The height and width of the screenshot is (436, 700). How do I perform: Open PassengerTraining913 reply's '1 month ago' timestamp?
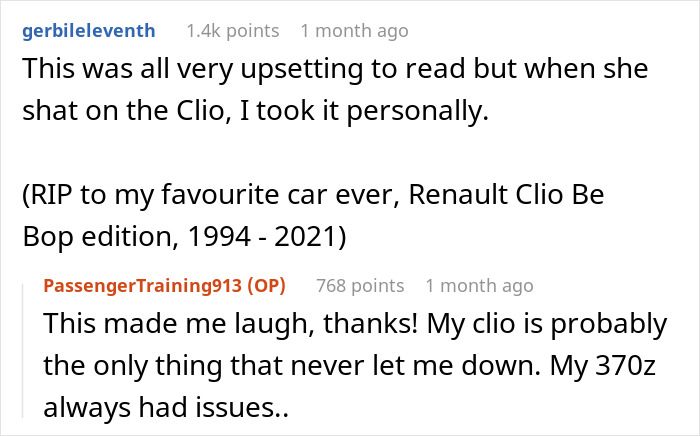(x=479, y=286)
